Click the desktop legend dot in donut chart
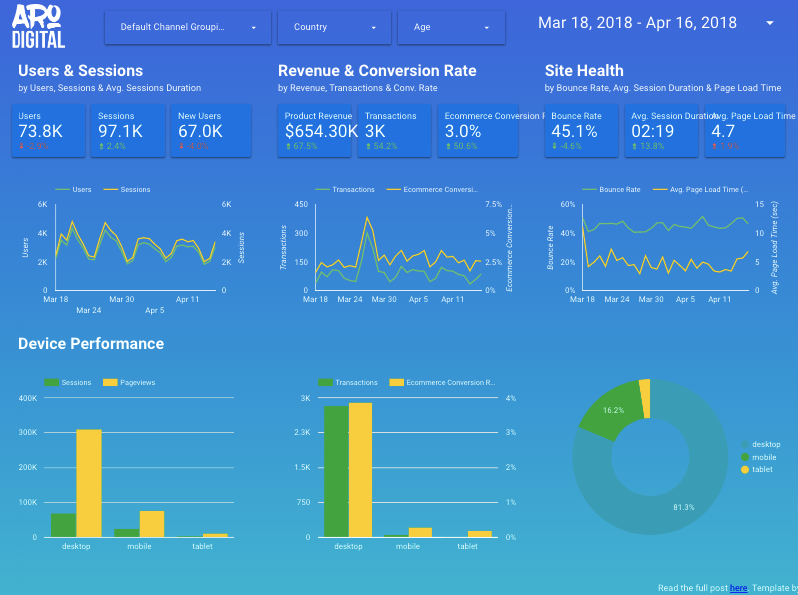 point(745,444)
